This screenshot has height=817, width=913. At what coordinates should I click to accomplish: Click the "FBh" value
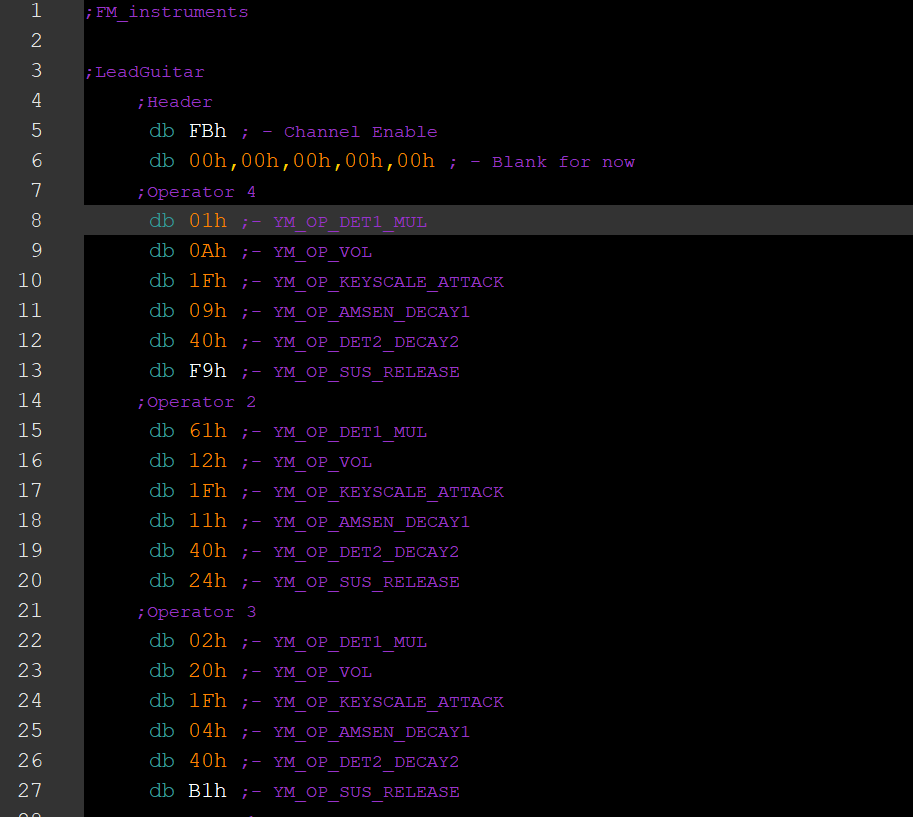click(207, 131)
